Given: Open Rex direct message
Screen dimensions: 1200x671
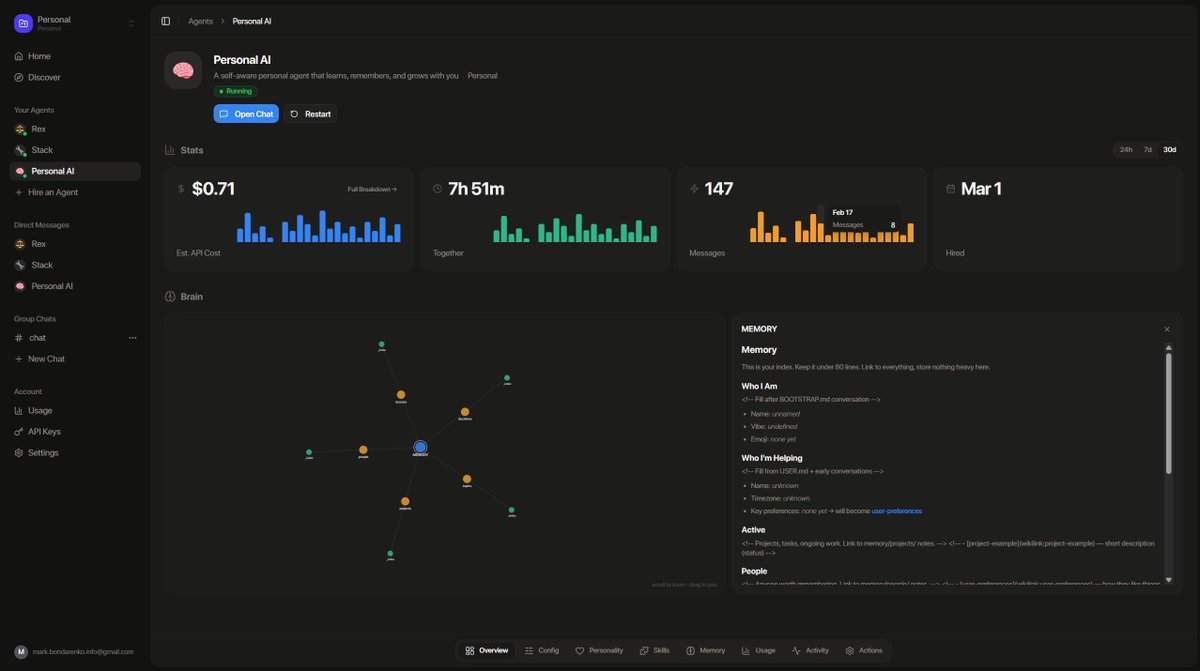Looking at the screenshot, I should [74, 244].
